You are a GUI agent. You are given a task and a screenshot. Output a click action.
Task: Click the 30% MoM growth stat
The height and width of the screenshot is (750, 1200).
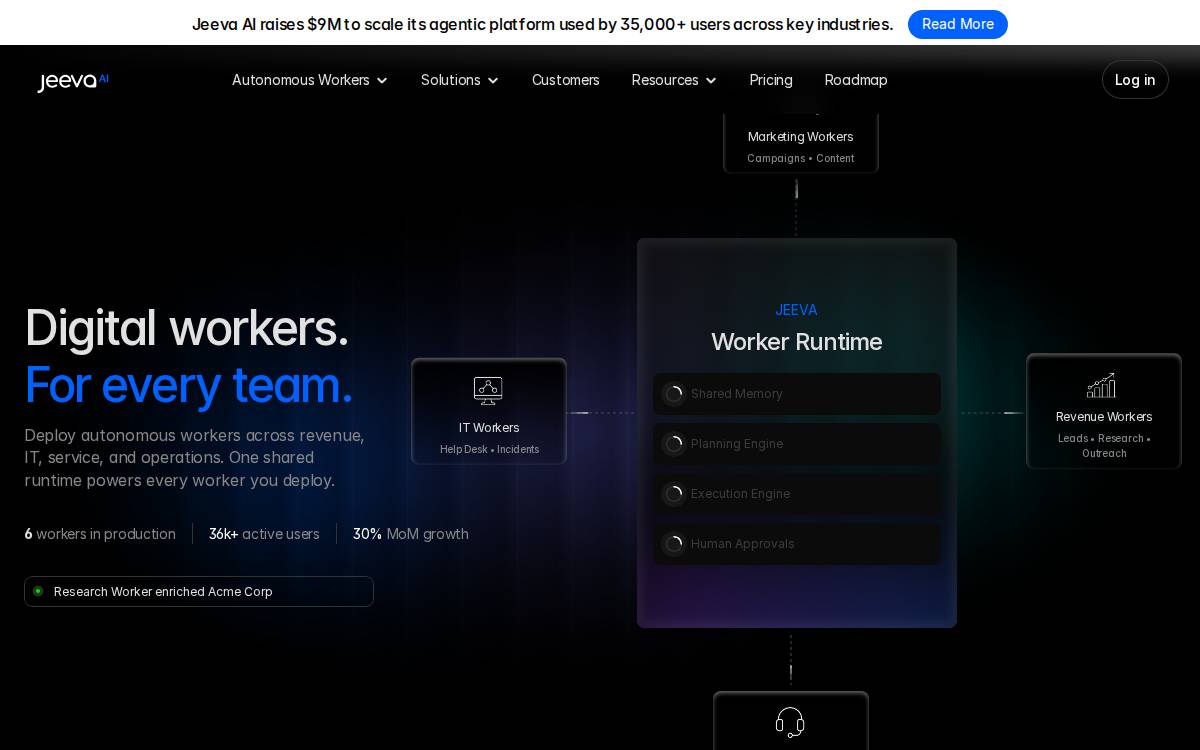(x=411, y=534)
